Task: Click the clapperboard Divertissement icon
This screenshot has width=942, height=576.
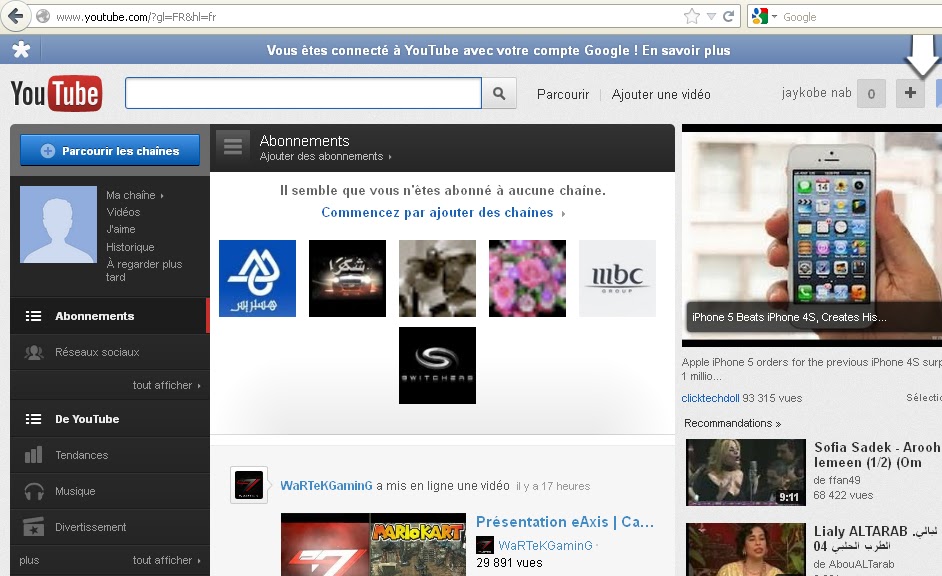Action: pyautogui.click(x=34, y=527)
